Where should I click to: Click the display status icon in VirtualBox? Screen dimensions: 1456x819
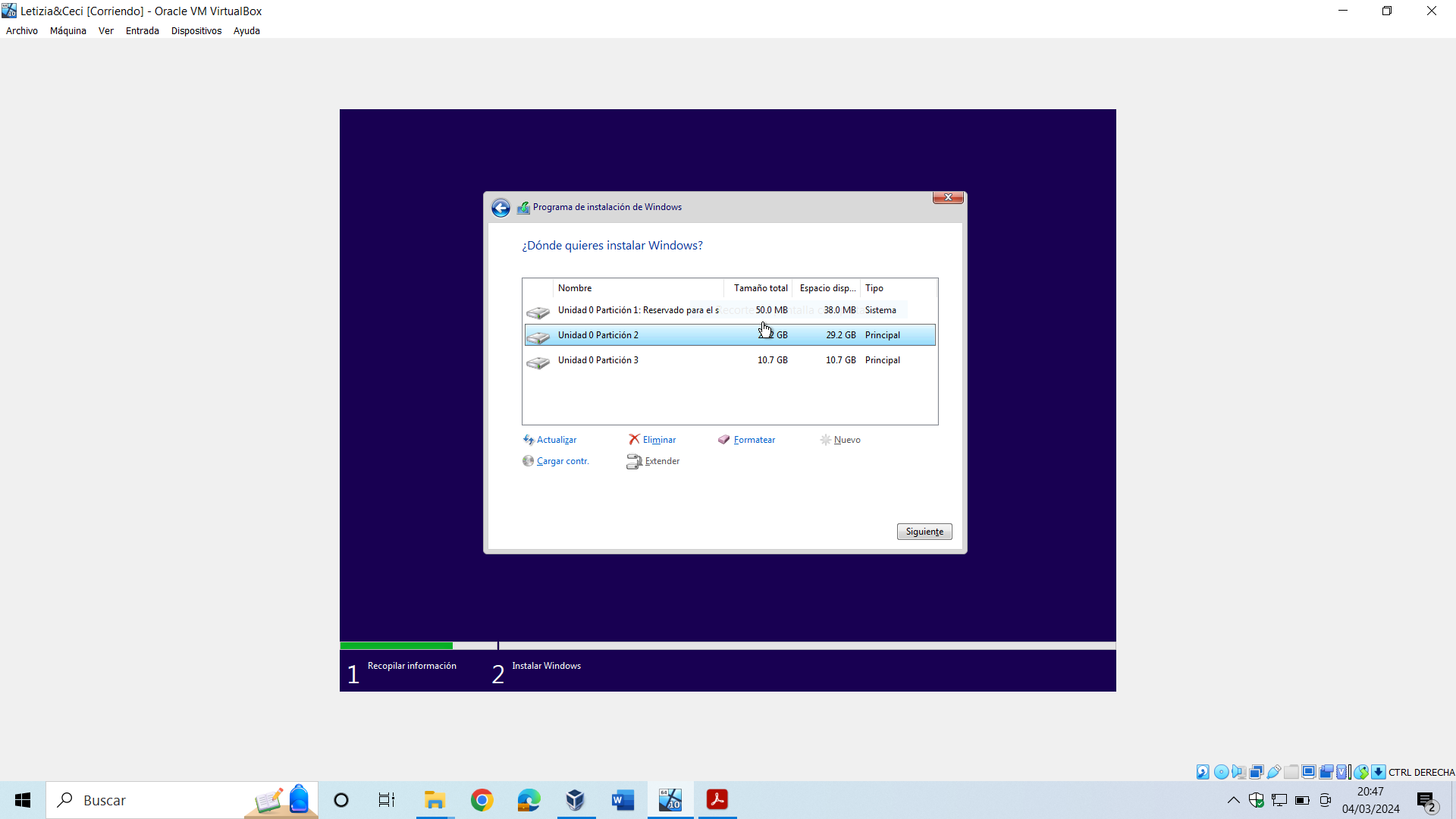(1309, 772)
